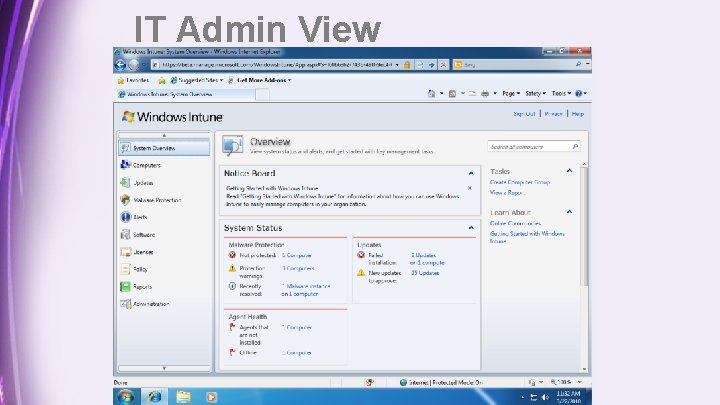This screenshot has height=405, width=720.
Task: Click the browser Back arrow button
Action: [120, 65]
